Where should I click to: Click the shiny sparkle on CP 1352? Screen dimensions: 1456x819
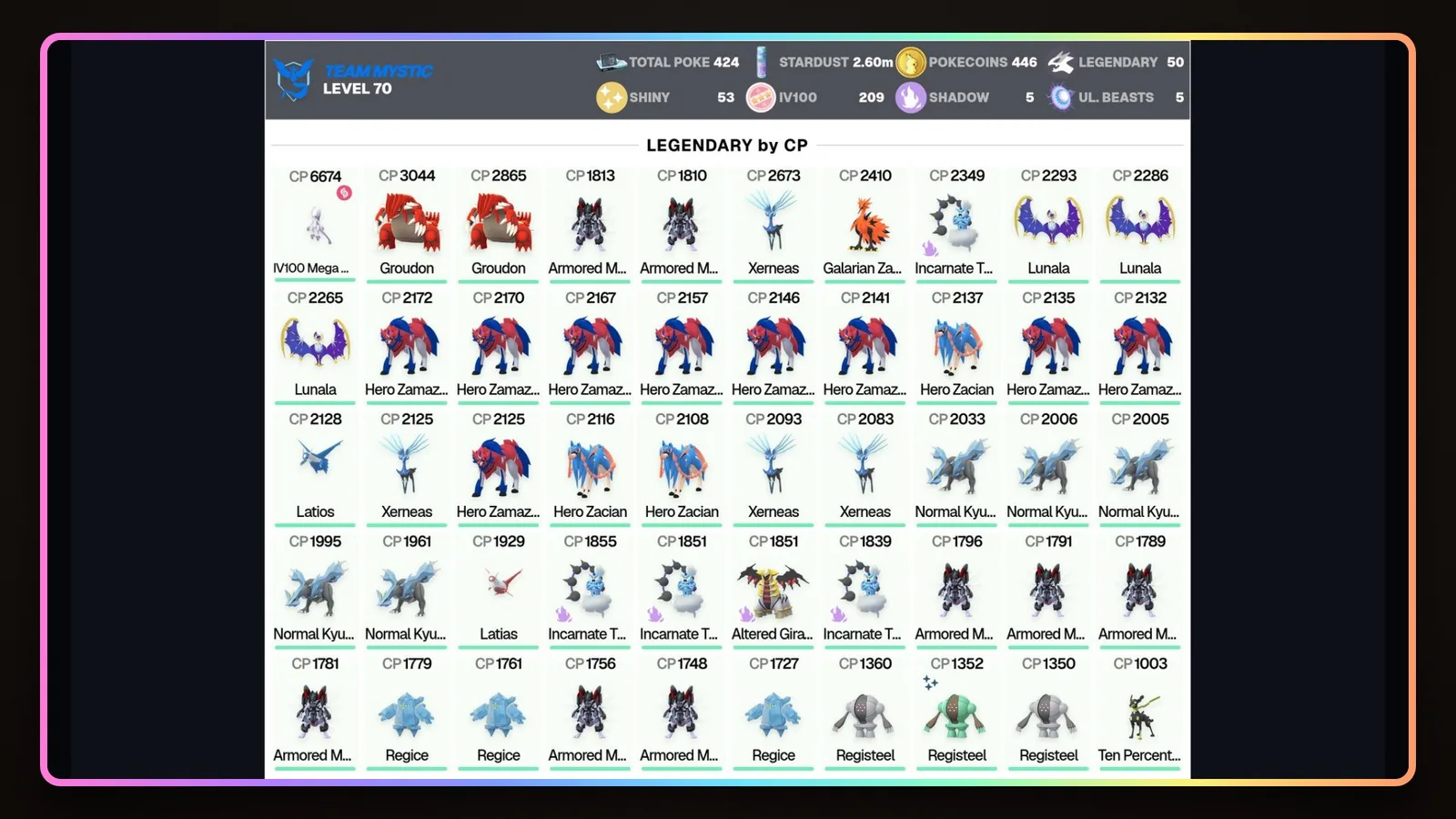pos(930,682)
